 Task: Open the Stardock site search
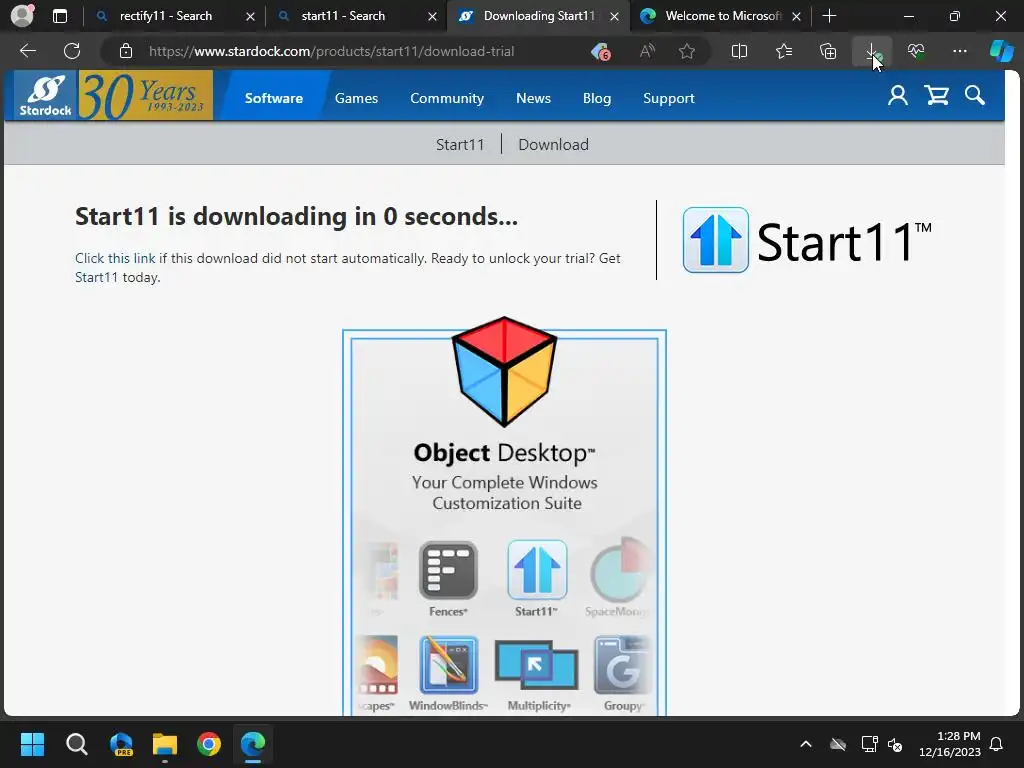click(x=974, y=96)
